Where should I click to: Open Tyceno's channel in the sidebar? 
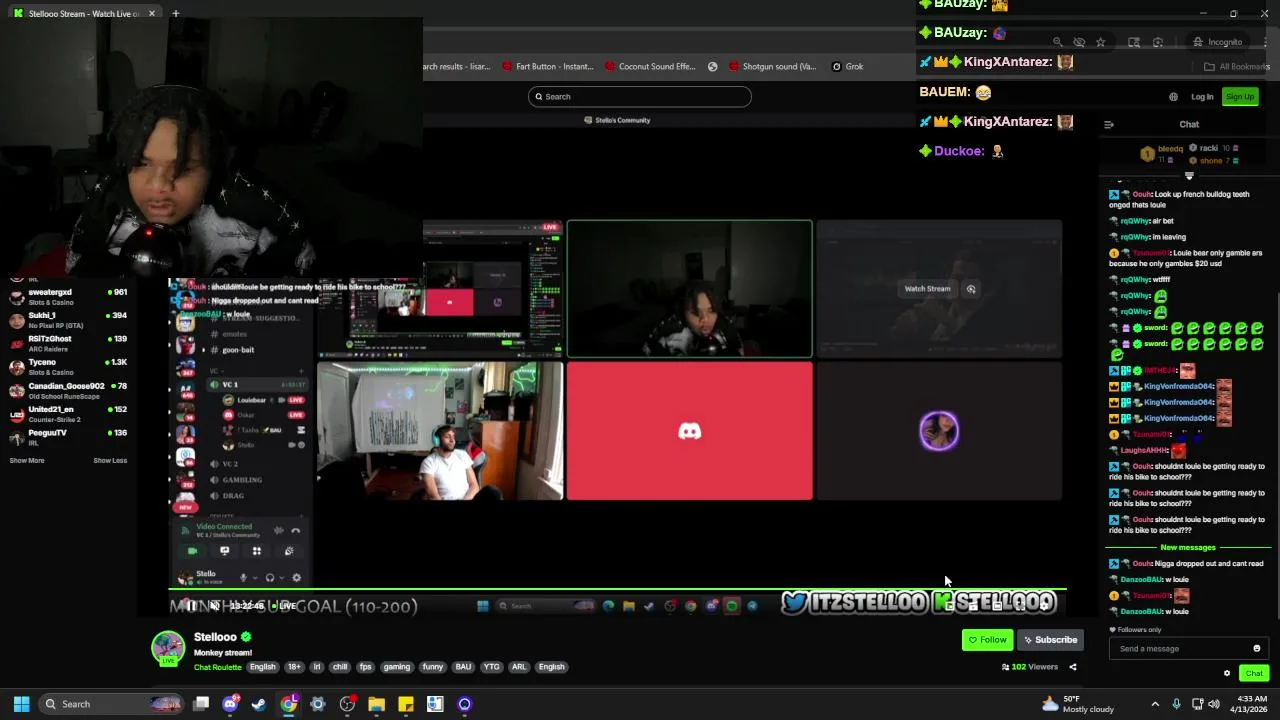pyautogui.click(x=68, y=367)
